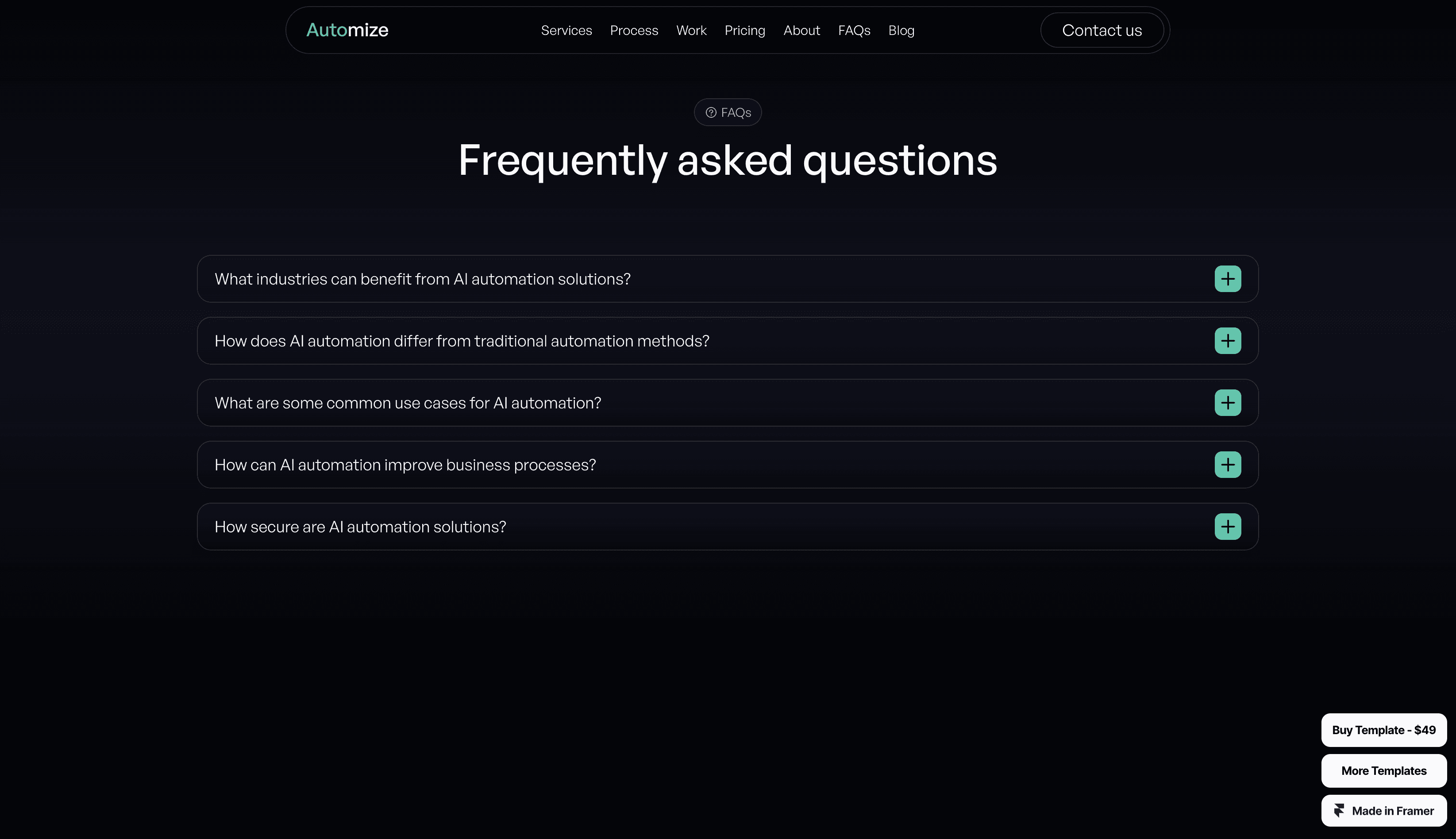
Task: Click Buy Template - $49 button
Action: (1383, 730)
